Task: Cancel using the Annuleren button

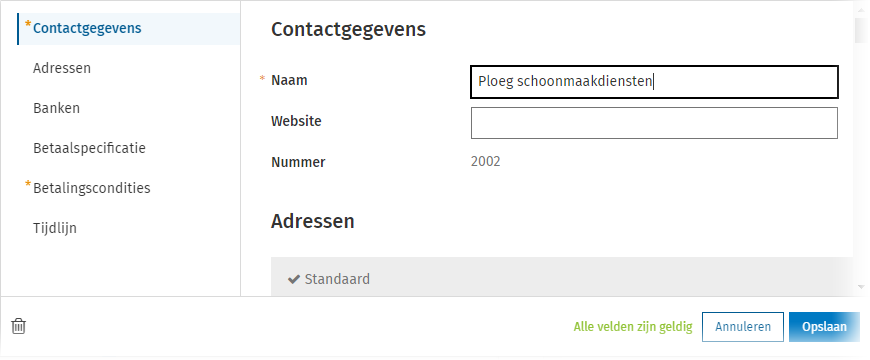Action: pyautogui.click(x=743, y=327)
